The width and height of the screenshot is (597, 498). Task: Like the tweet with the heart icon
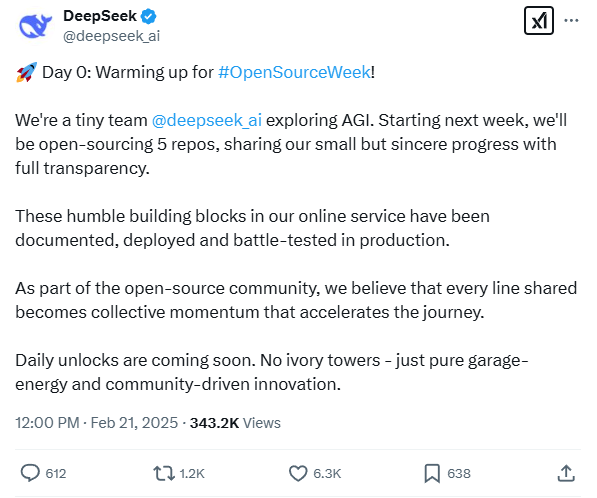pos(298,473)
